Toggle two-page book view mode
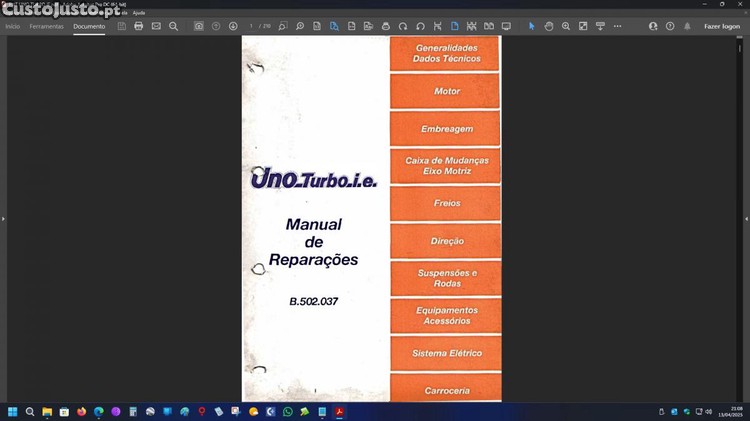The image size is (750, 421). (488, 26)
